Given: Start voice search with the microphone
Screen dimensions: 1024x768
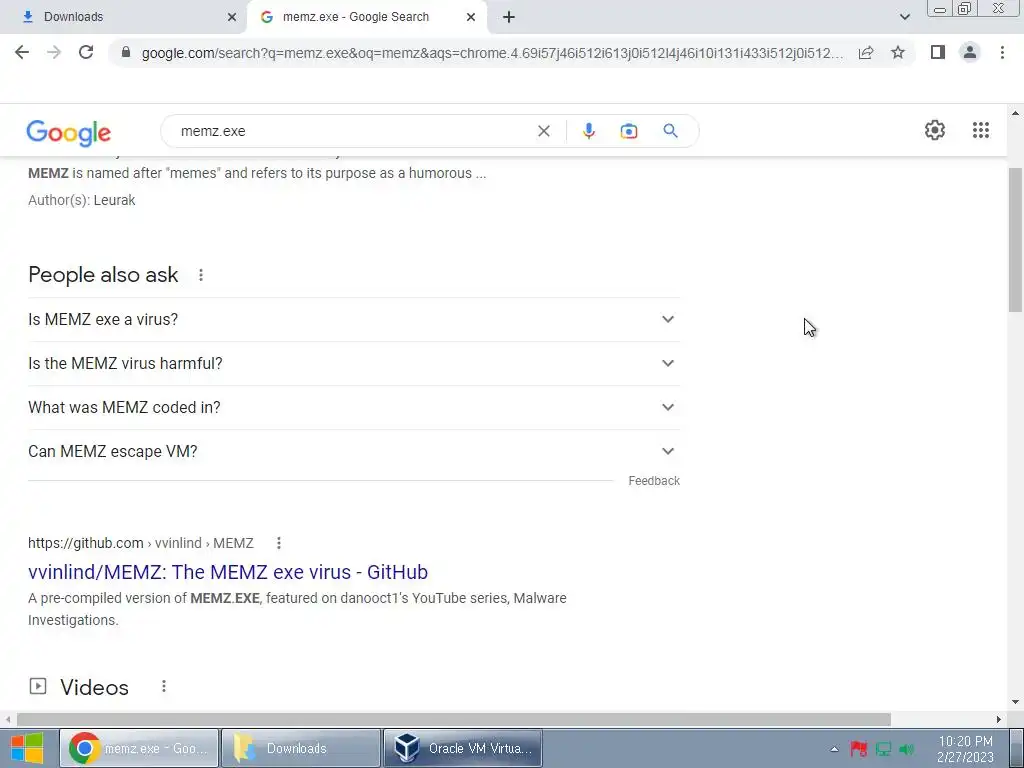Looking at the screenshot, I should point(588,131).
